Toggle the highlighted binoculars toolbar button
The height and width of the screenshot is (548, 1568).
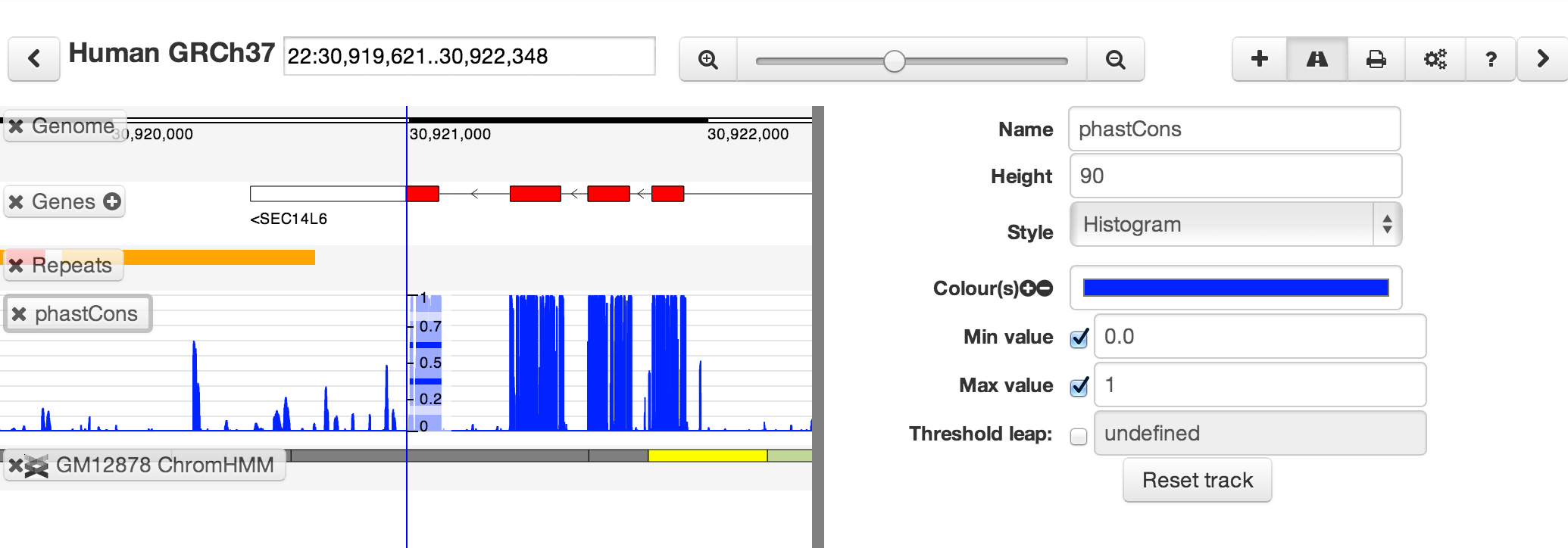pos(1317,58)
